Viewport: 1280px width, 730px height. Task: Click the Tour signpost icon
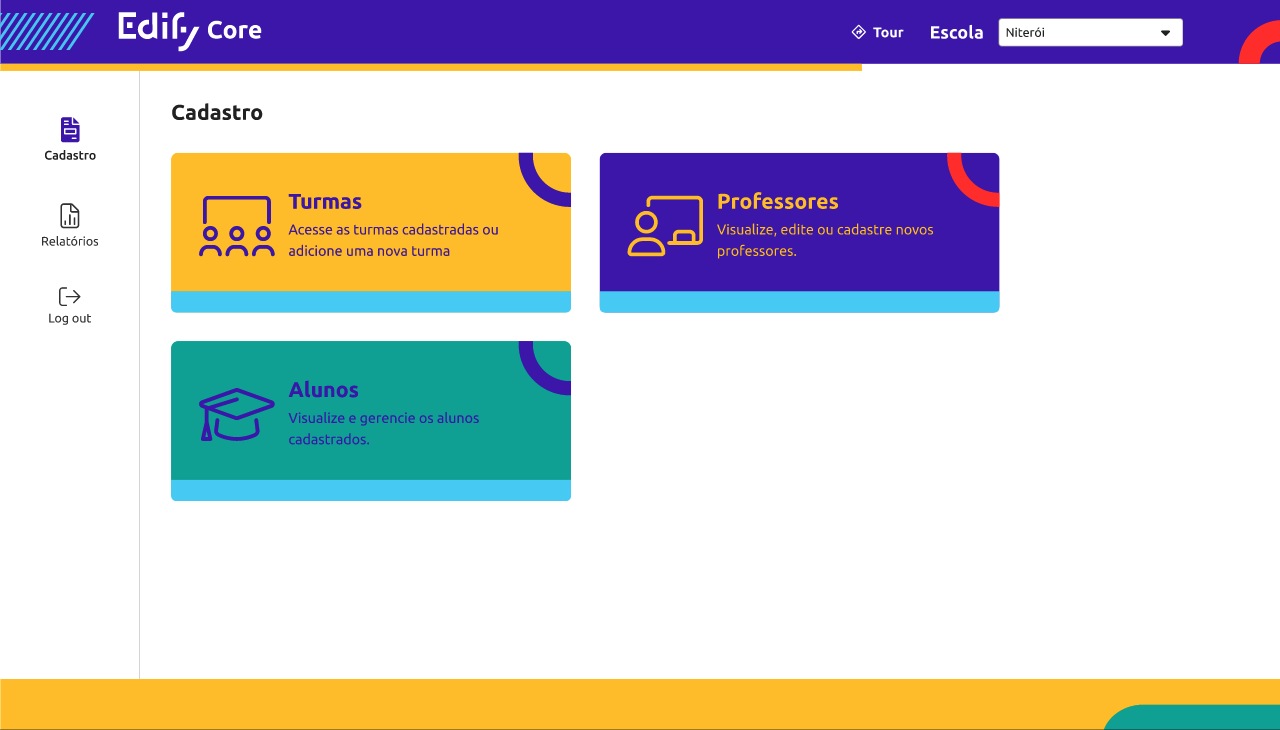858,32
